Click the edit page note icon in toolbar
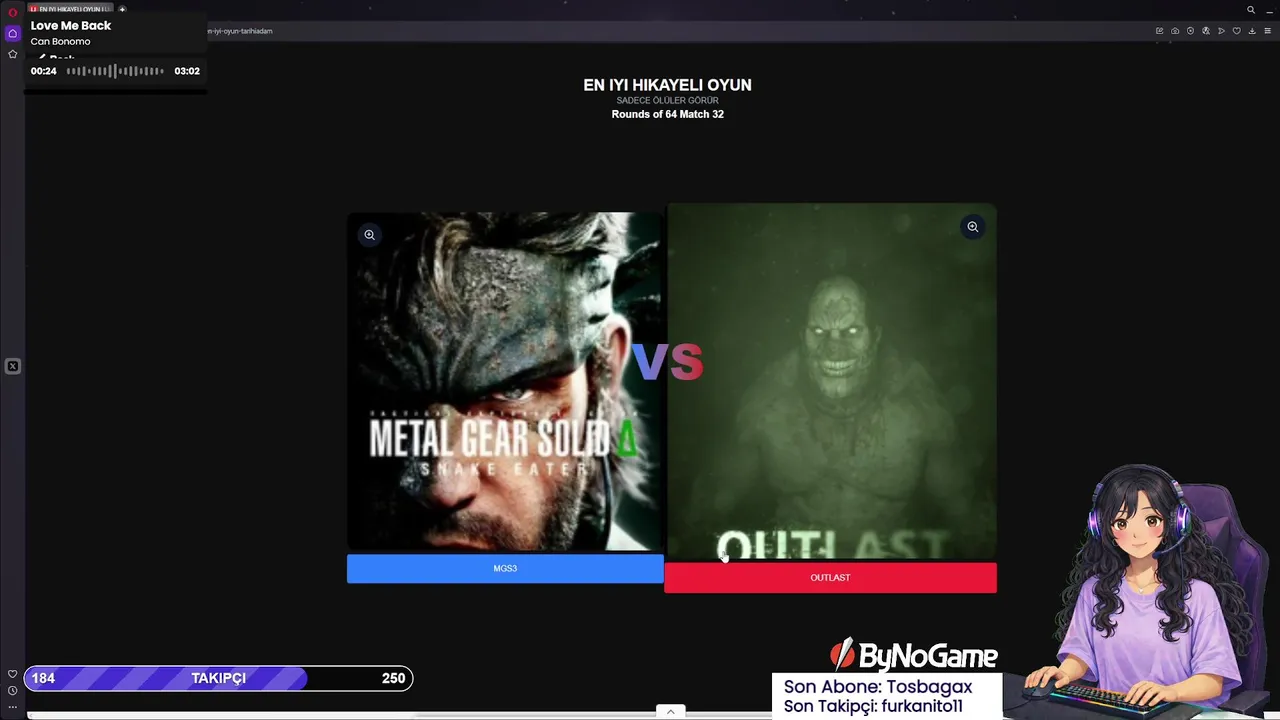Viewport: 1280px width, 720px height. pos(1160,31)
